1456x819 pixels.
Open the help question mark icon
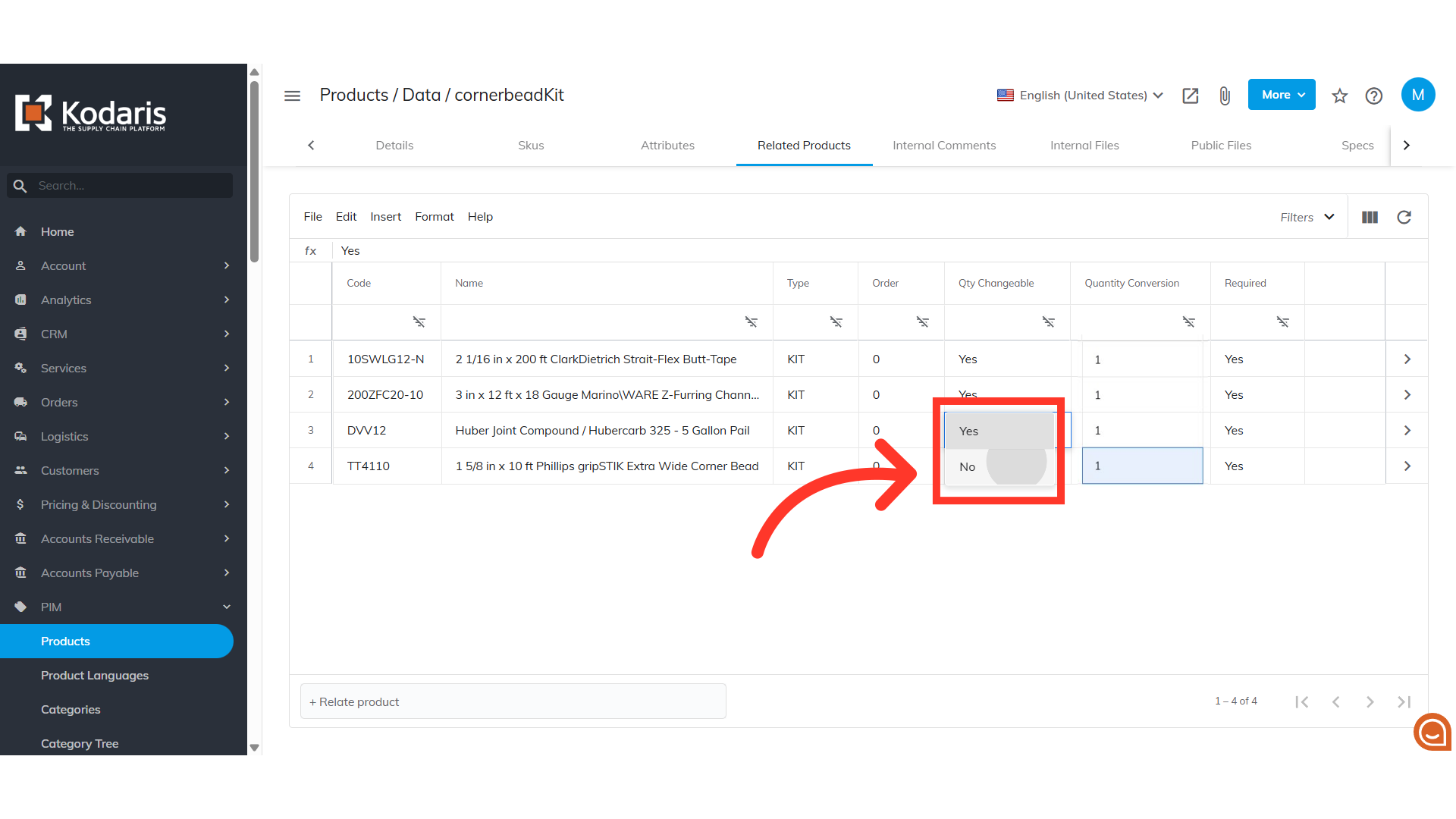tap(1373, 96)
